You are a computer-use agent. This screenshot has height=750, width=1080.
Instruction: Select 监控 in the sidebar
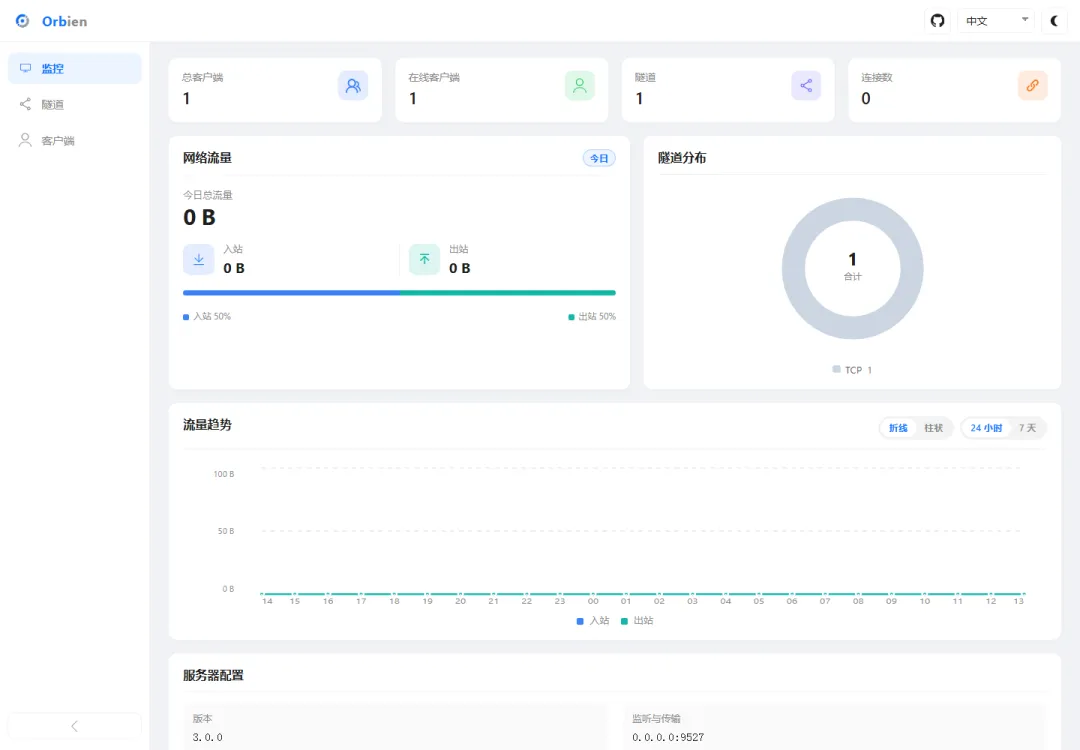[x=74, y=68]
